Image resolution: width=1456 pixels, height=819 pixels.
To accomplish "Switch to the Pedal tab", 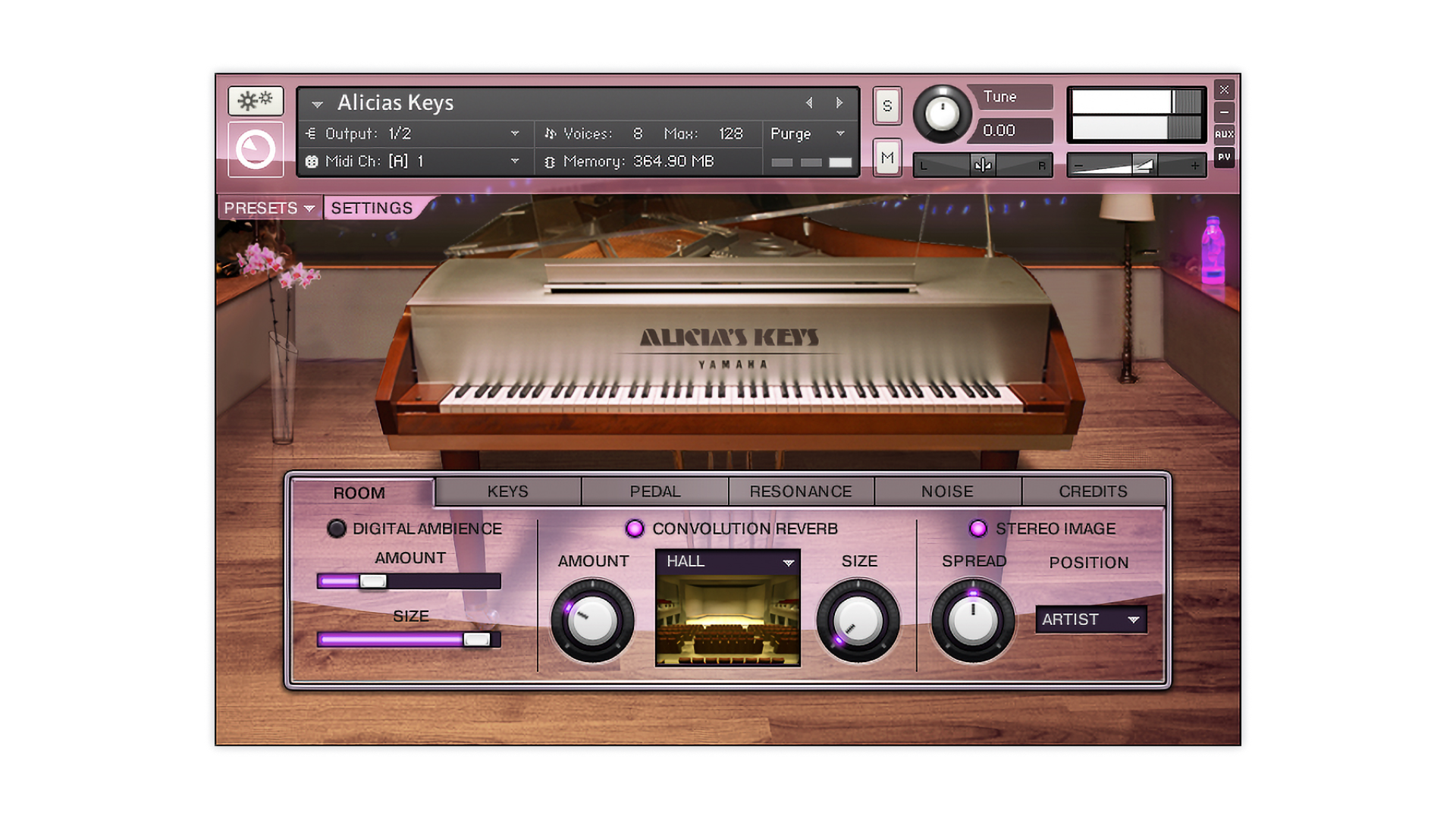I will (655, 491).
